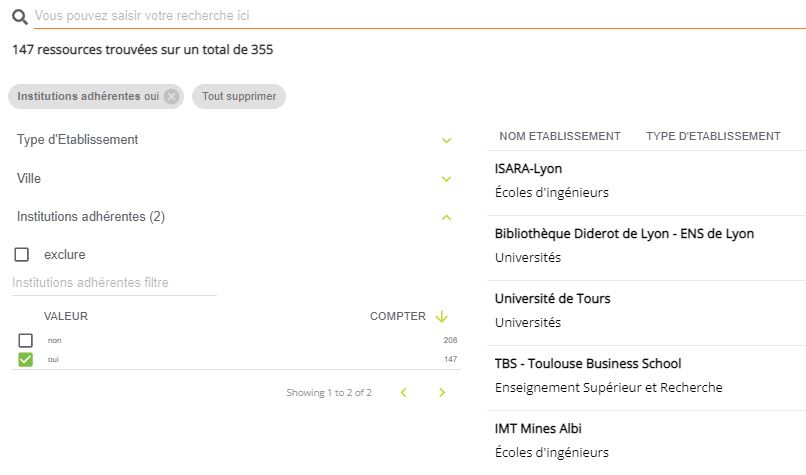The image size is (806, 475).
Task: Expand the Type d'Etablissement filter
Action: 446,140
